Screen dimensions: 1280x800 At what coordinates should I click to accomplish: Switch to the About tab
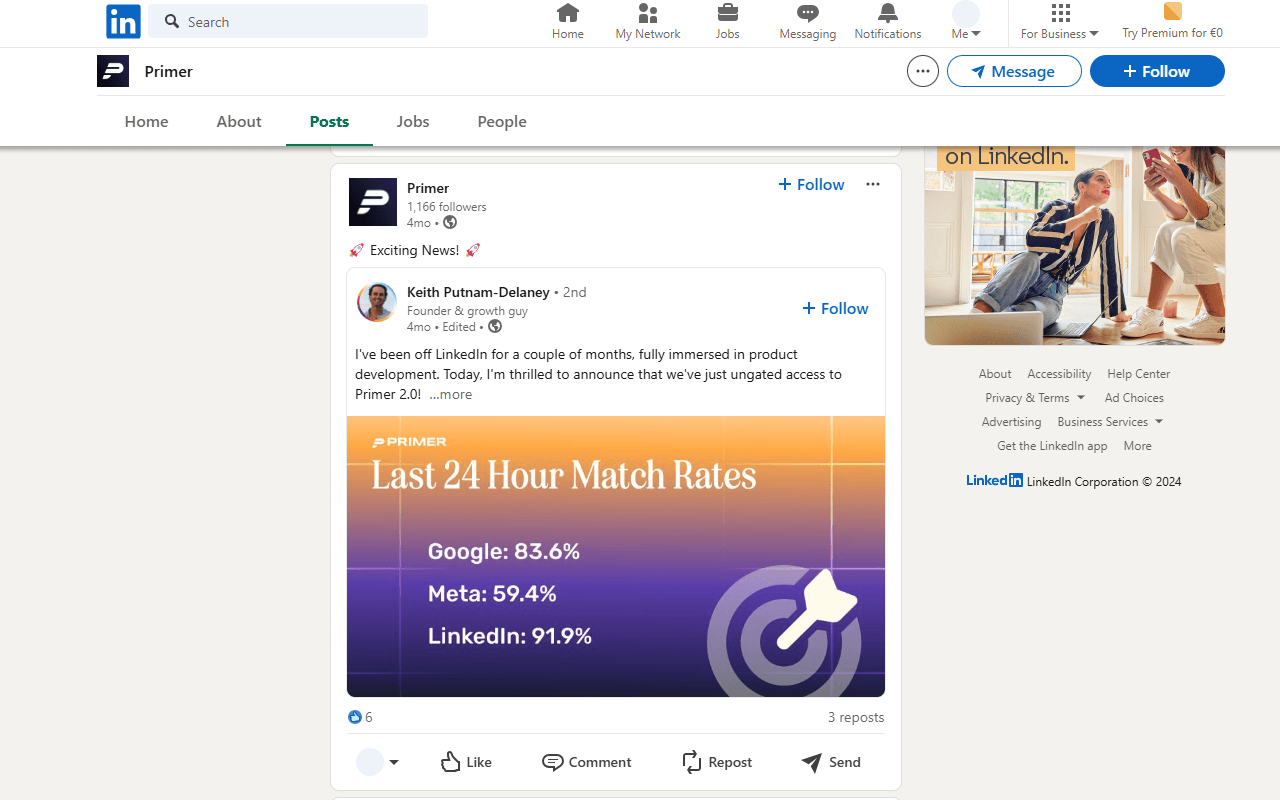[x=239, y=121]
